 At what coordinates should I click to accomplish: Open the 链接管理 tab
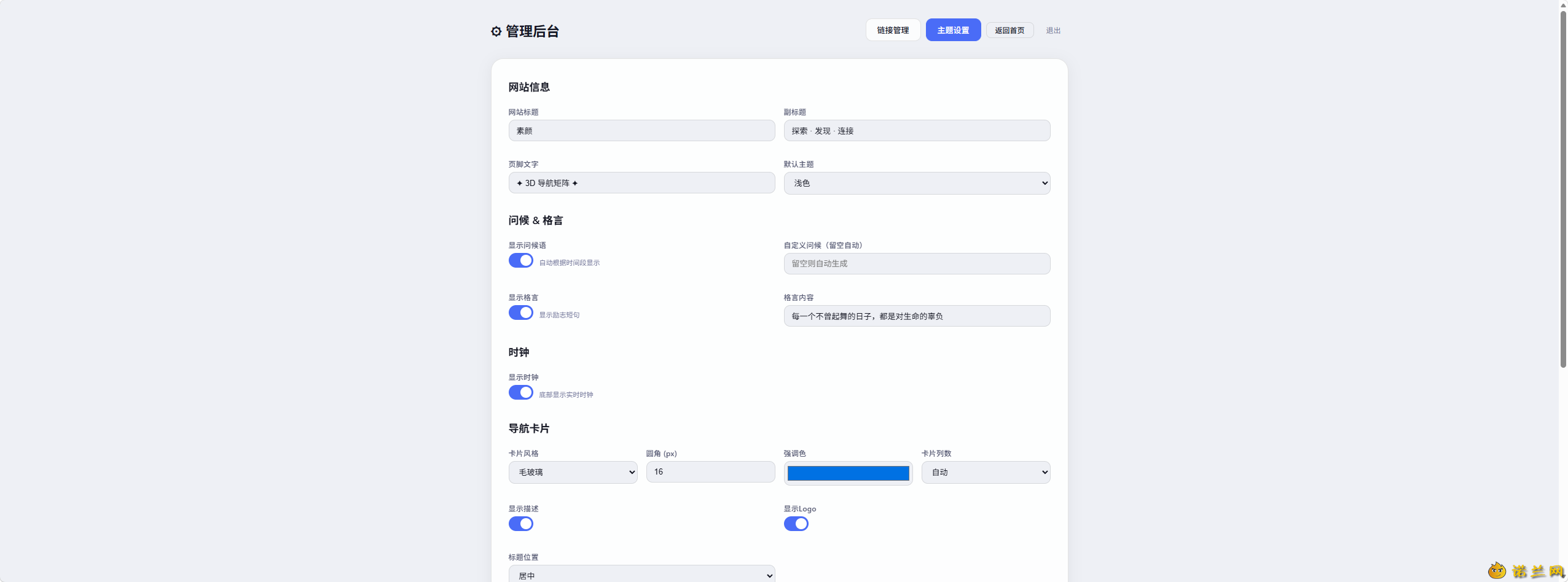pos(893,30)
